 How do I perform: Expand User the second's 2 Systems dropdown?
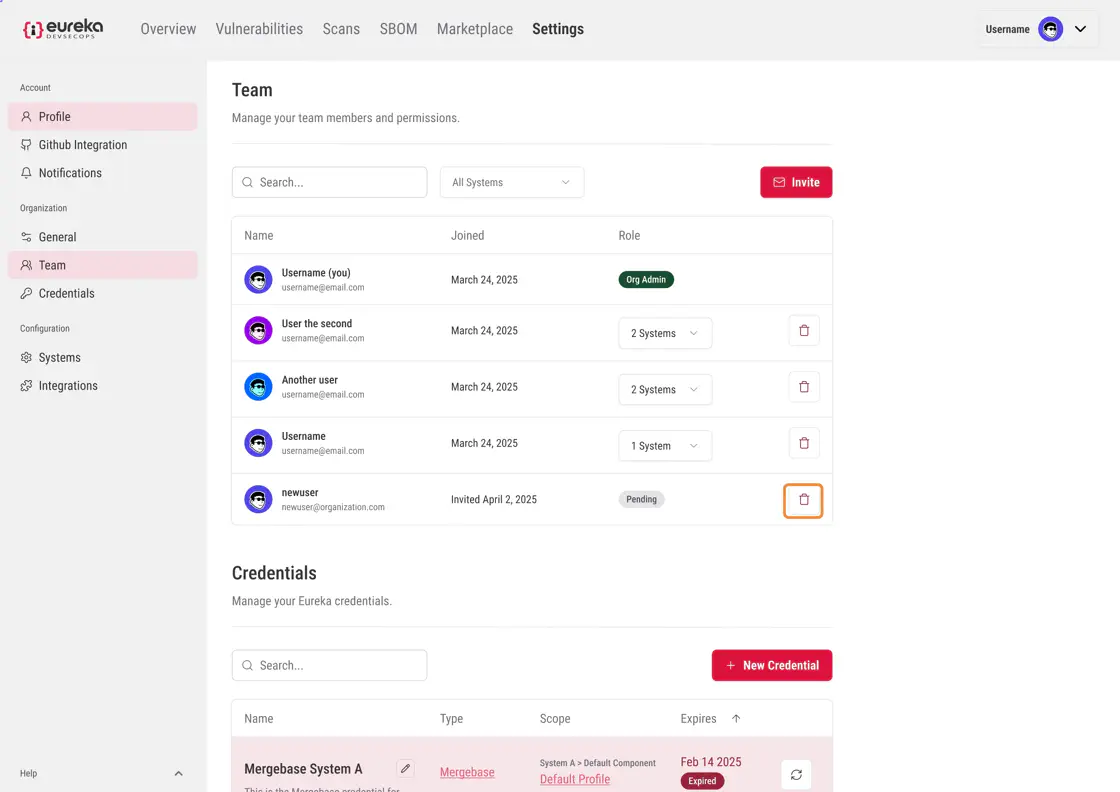tap(665, 333)
